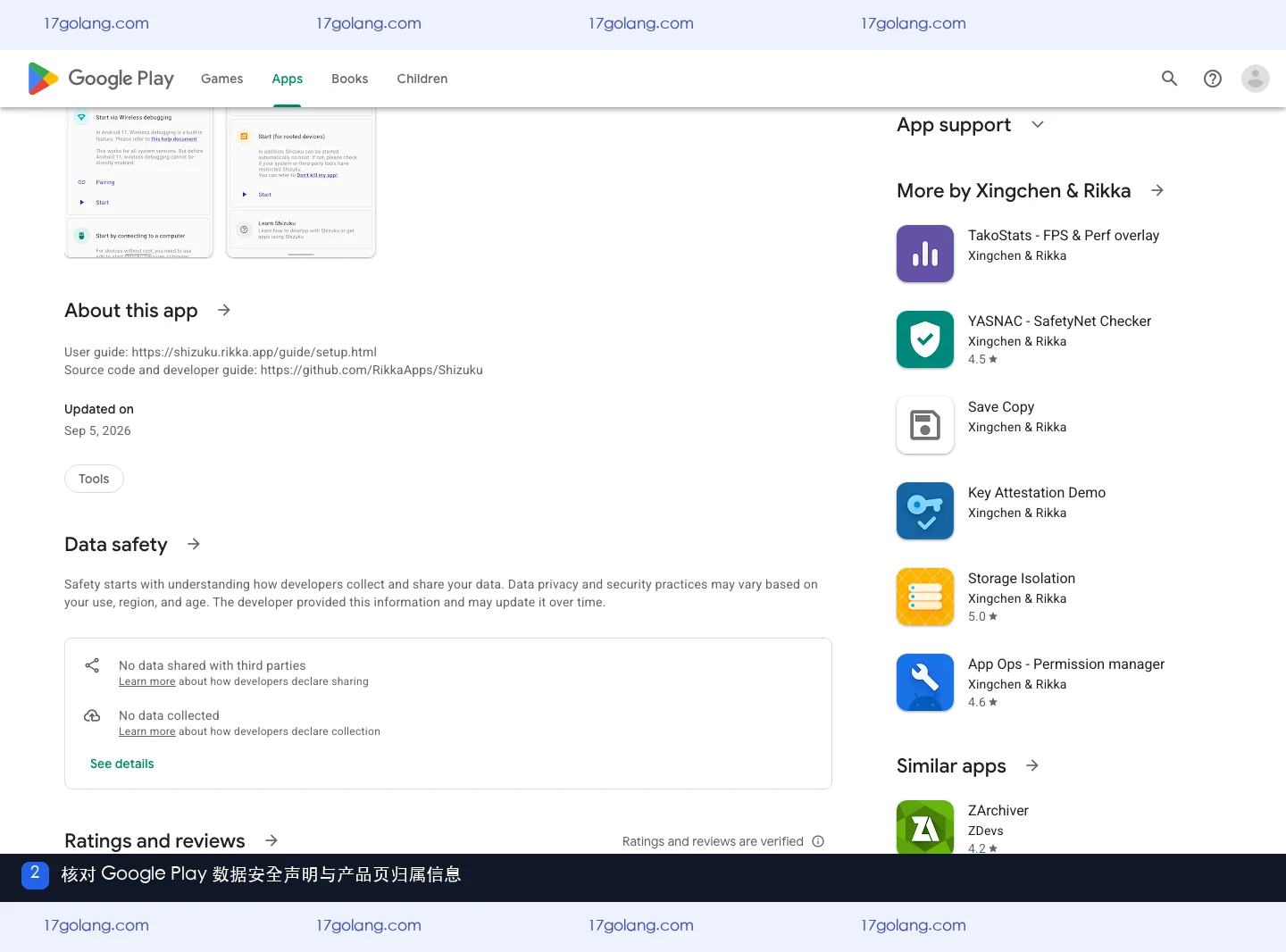Open App Ops wrench icon
The image size is (1286, 952).
pos(925,682)
